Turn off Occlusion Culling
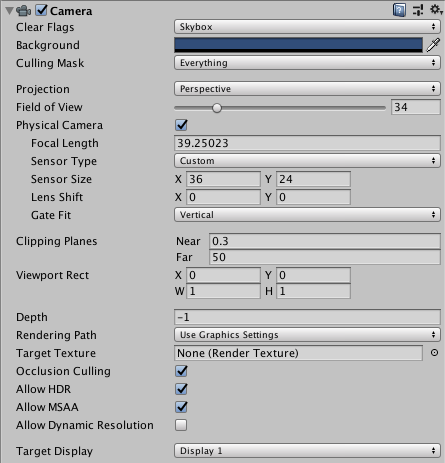 pos(181,371)
